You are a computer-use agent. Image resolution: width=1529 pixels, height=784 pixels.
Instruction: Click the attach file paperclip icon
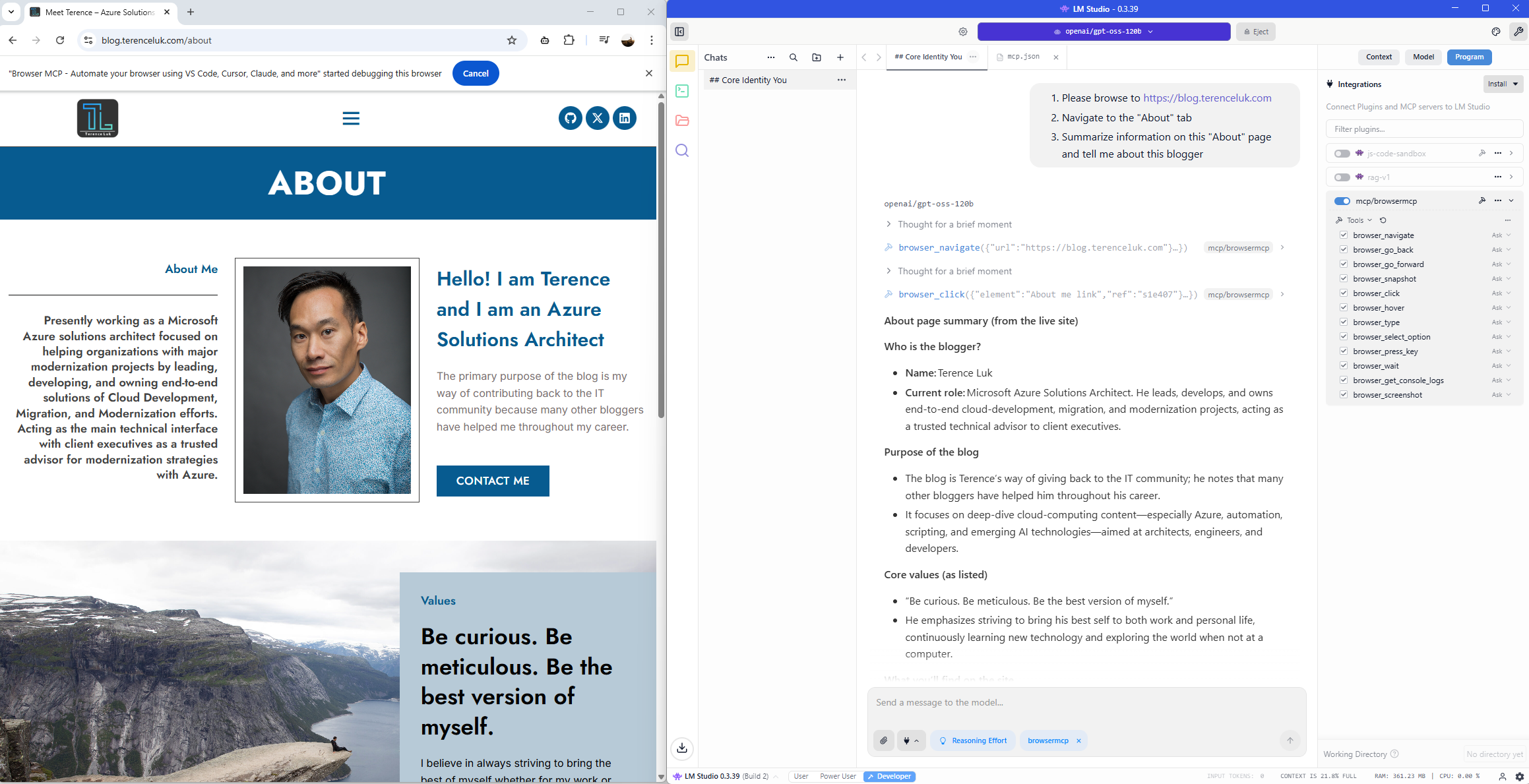pos(883,740)
